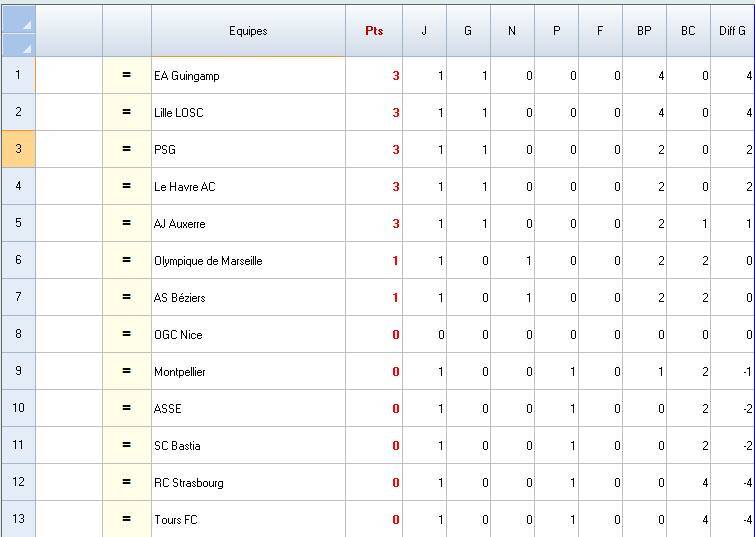
Task: Click the Lille LOSC team name cell
Action: [248, 113]
